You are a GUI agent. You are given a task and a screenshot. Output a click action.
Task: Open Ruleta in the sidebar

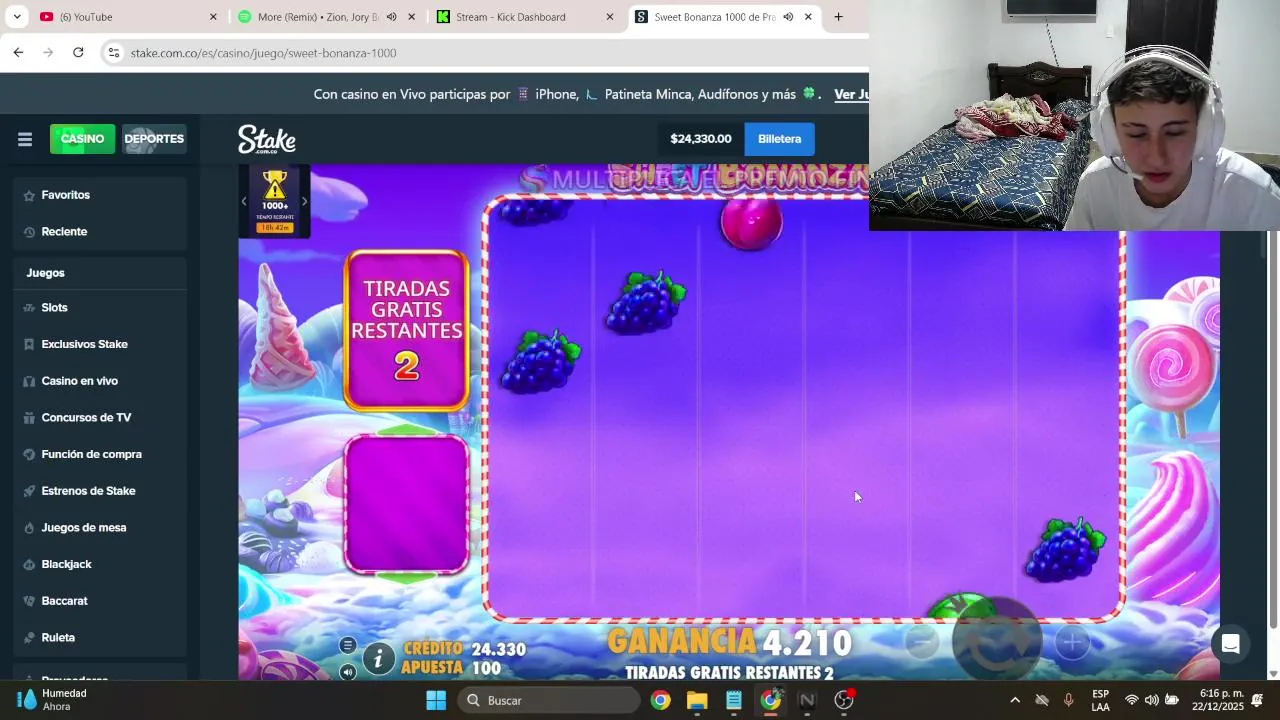click(x=100, y=637)
